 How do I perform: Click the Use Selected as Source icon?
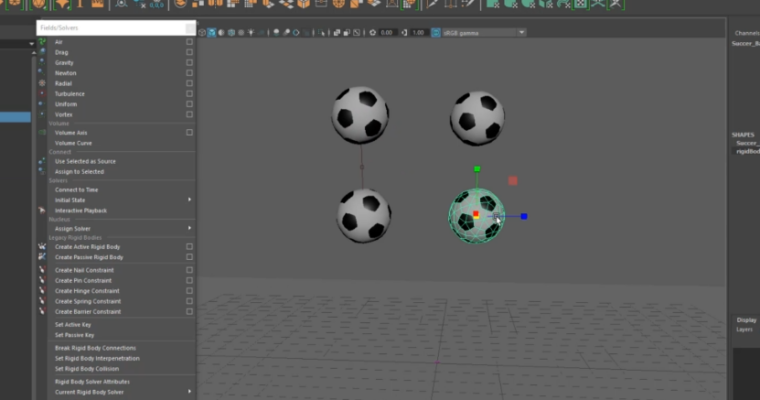[42, 161]
